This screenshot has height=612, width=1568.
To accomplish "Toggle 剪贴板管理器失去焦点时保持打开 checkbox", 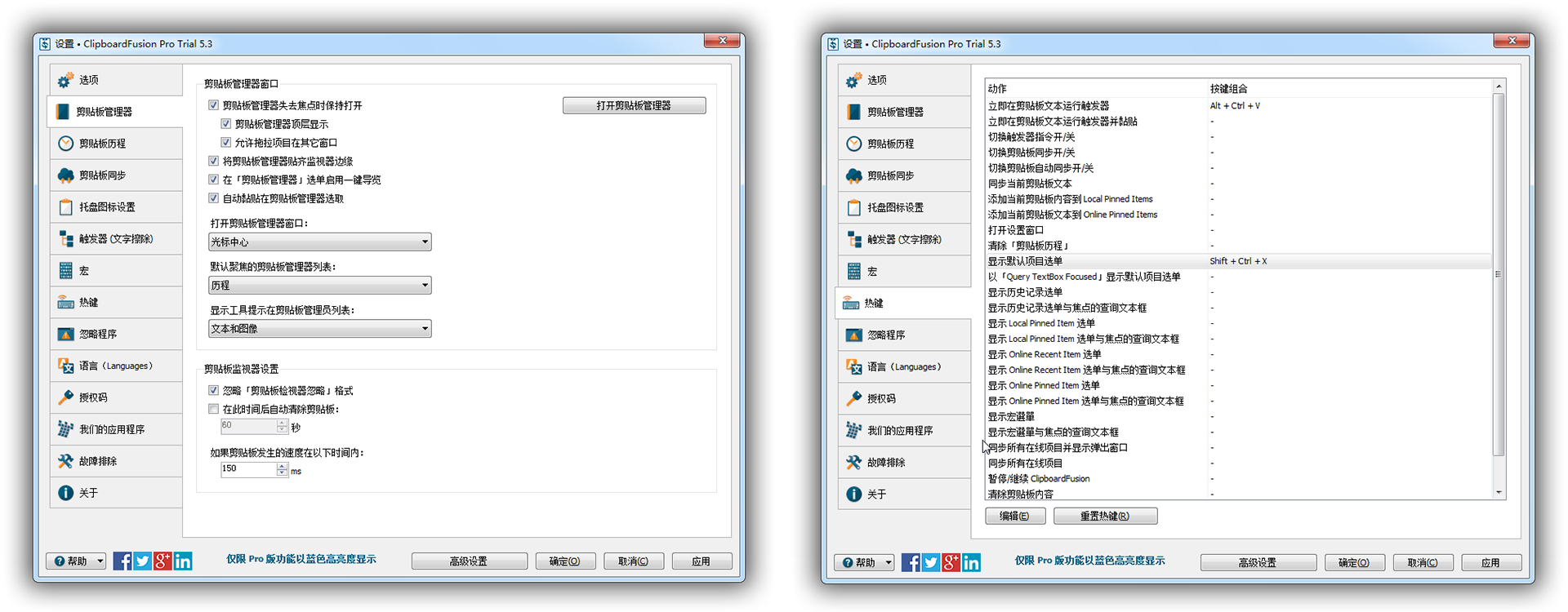I will (x=214, y=105).
